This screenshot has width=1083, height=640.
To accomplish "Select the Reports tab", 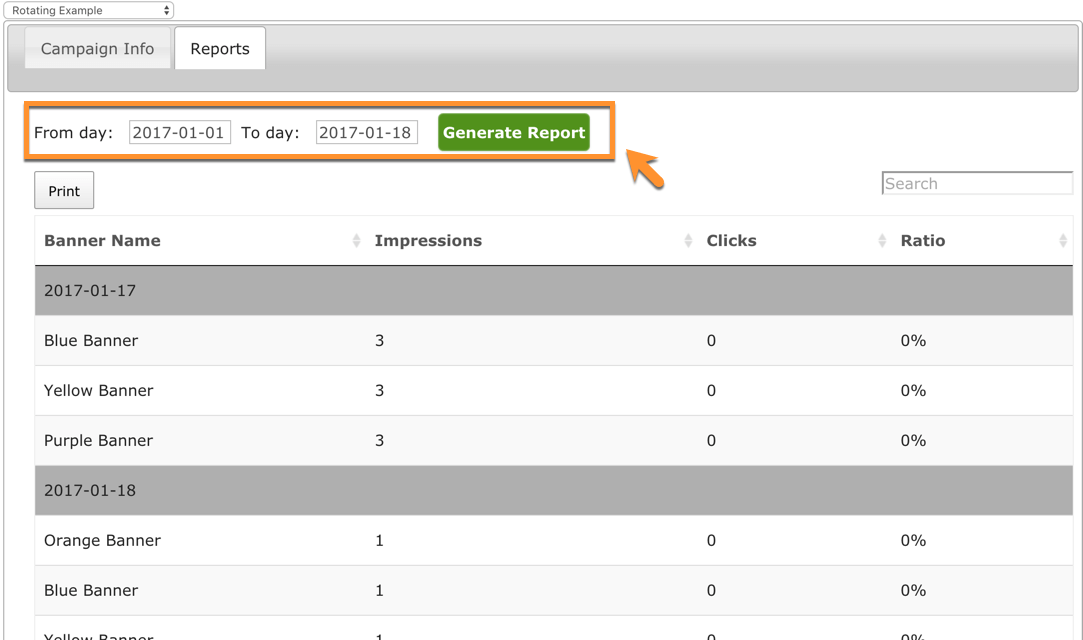I will 220,49.
